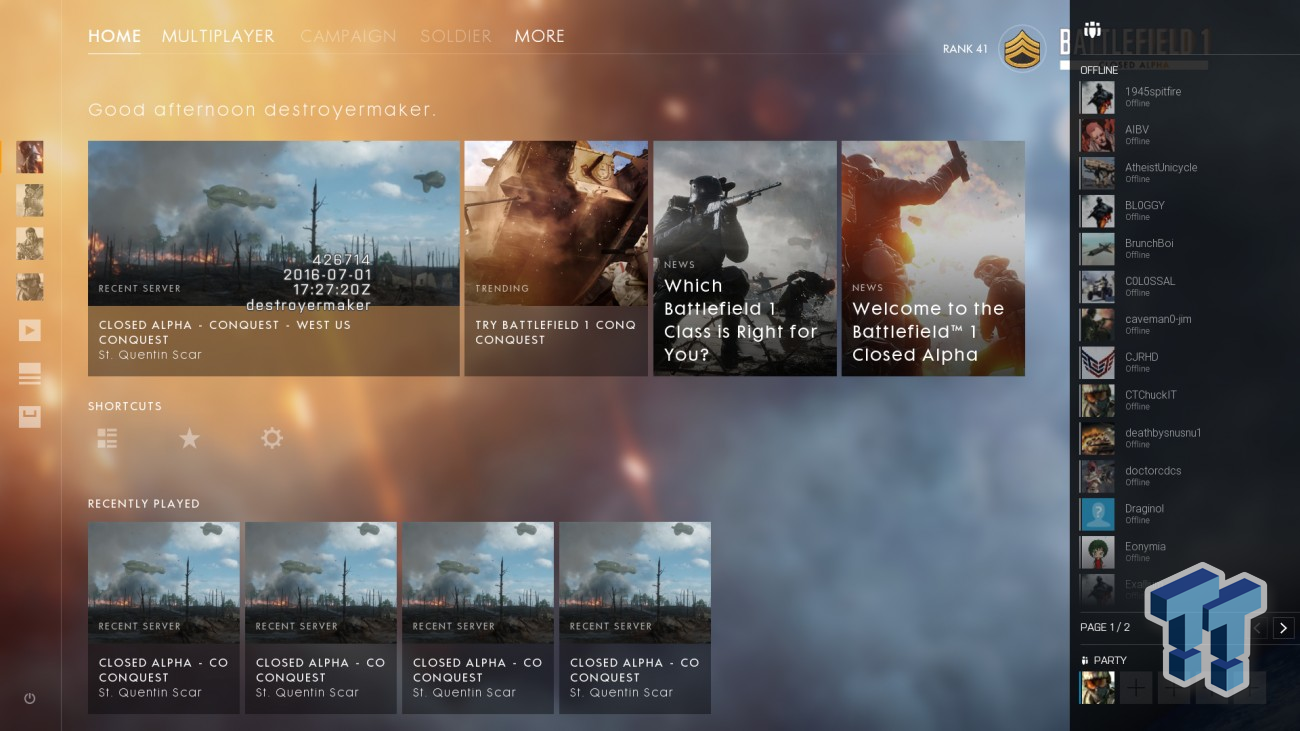
Task: Click deathbysnusnu1's avatar
Action: (1097, 439)
